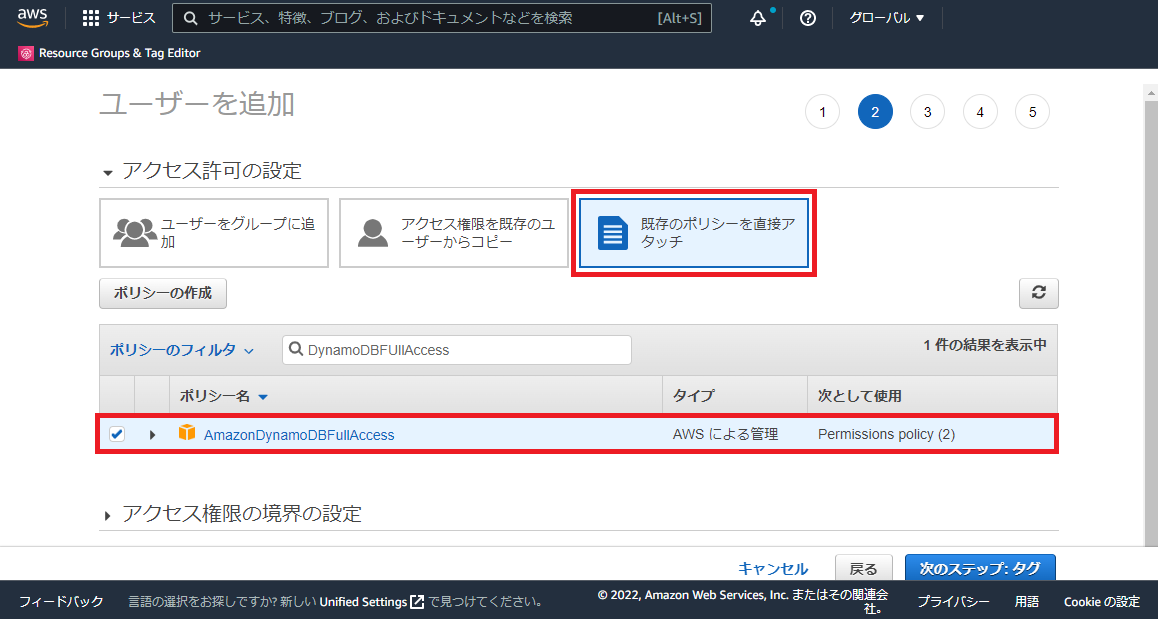Choose attach existing policies directly option
Screen dimensions: 1158x619
pos(694,233)
